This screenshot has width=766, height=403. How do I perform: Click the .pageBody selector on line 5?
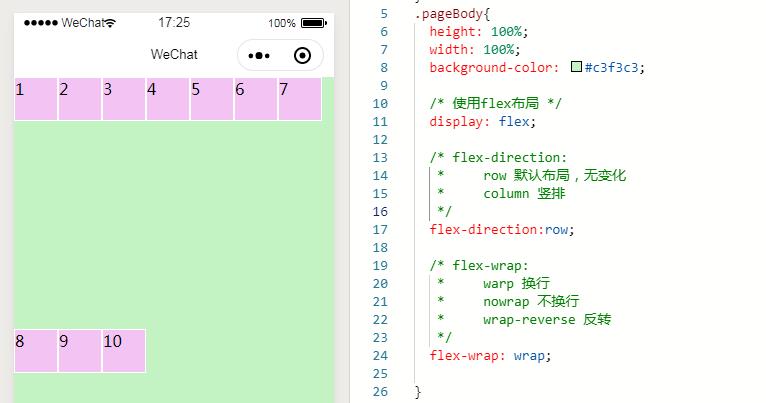pos(452,14)
